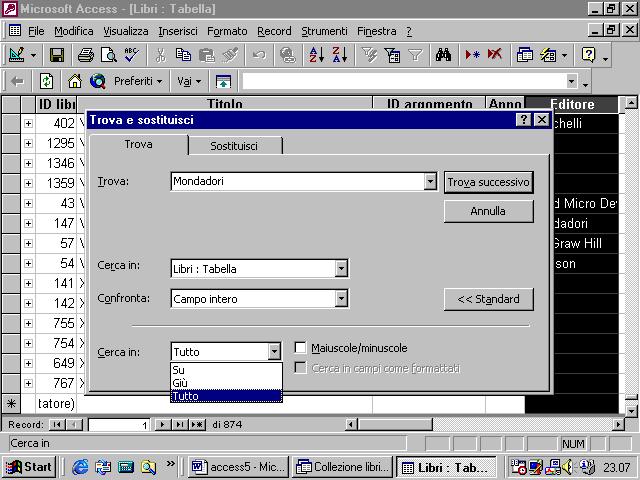Open the Preferiti dropdown
Image resolution: width=640 pixels, height=480 pixels.
point(138,82)
